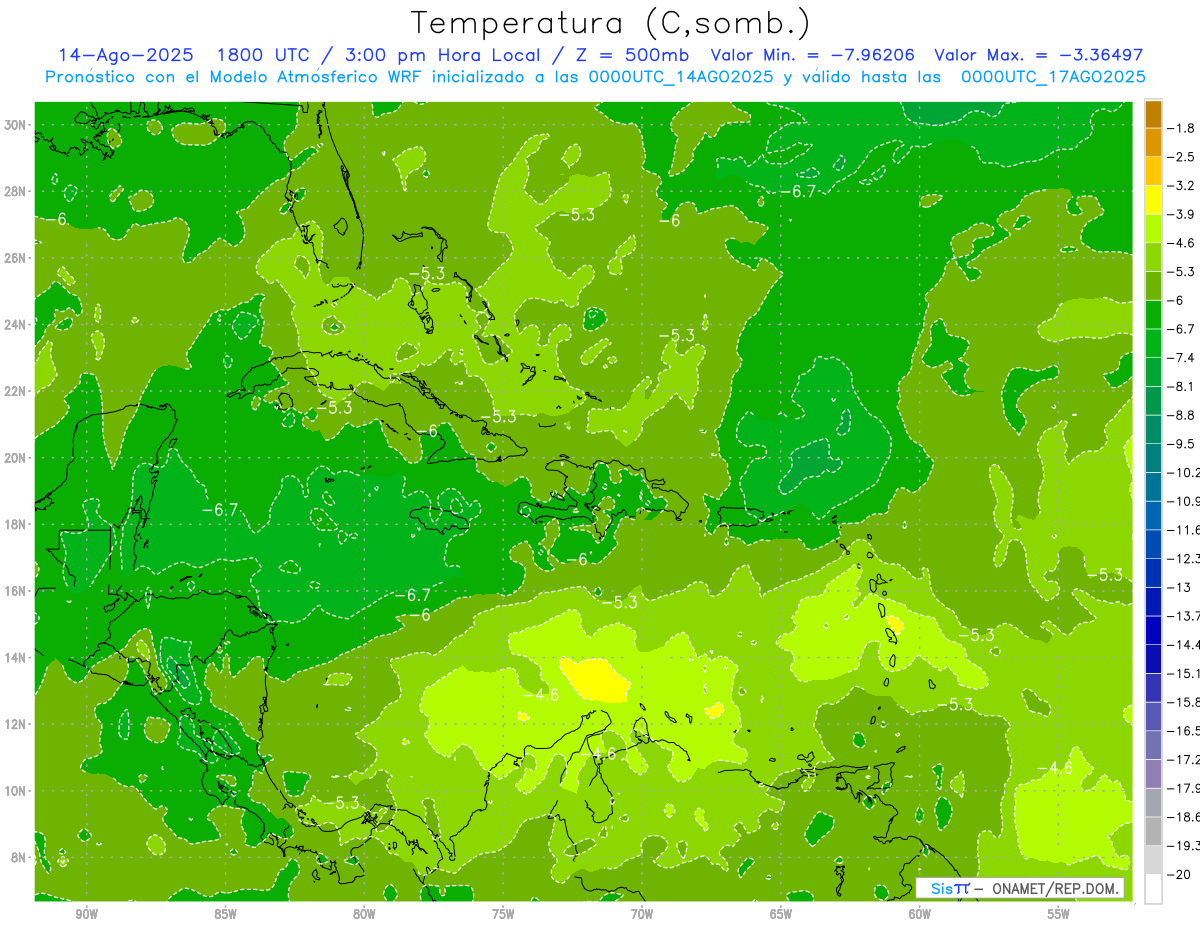
Task: Click the "90W" longitude axis label
Action: tap(86, 914)
